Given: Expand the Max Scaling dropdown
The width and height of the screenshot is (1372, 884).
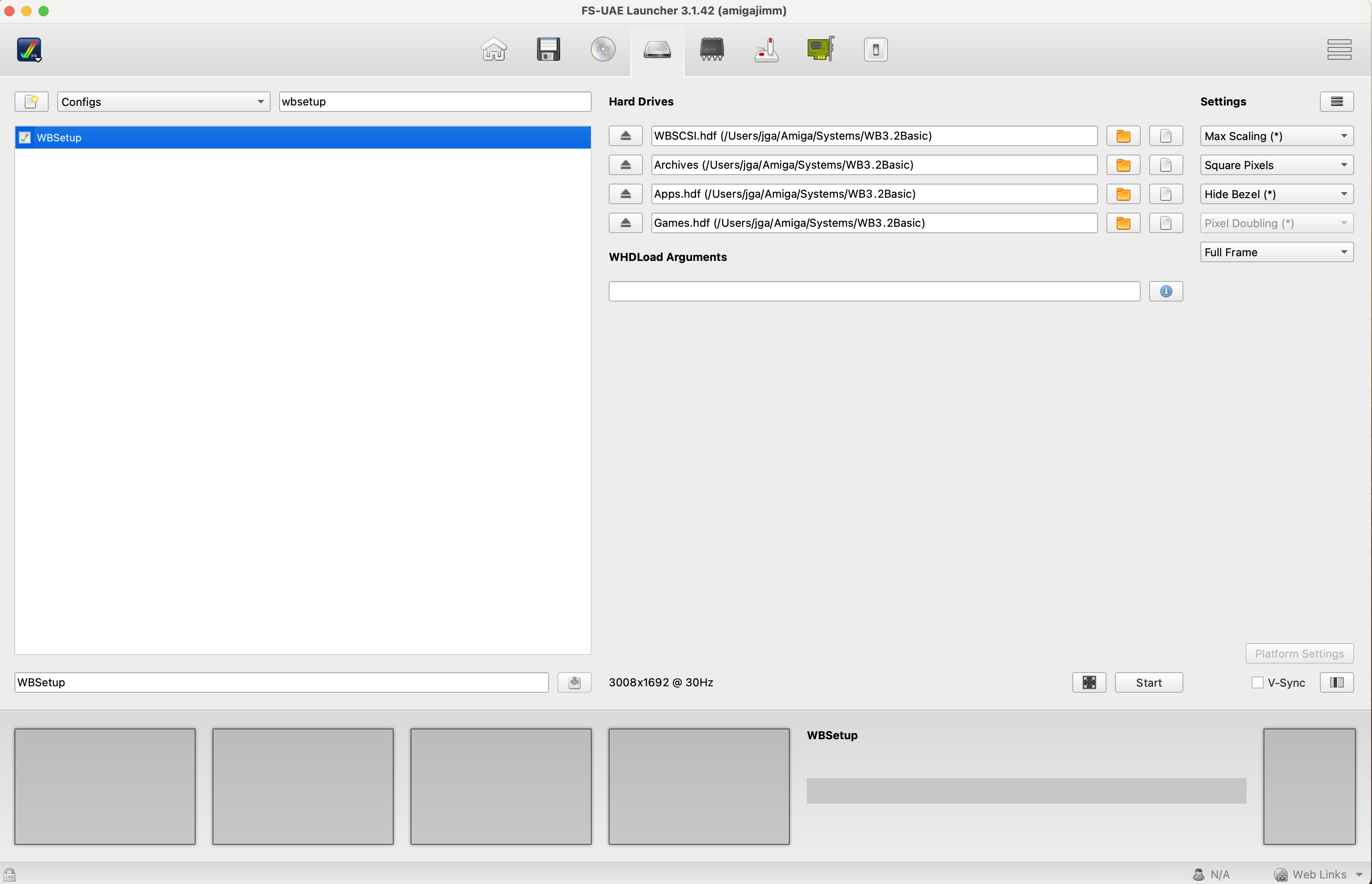Looking at the screenshot, I should [1276, 136].
